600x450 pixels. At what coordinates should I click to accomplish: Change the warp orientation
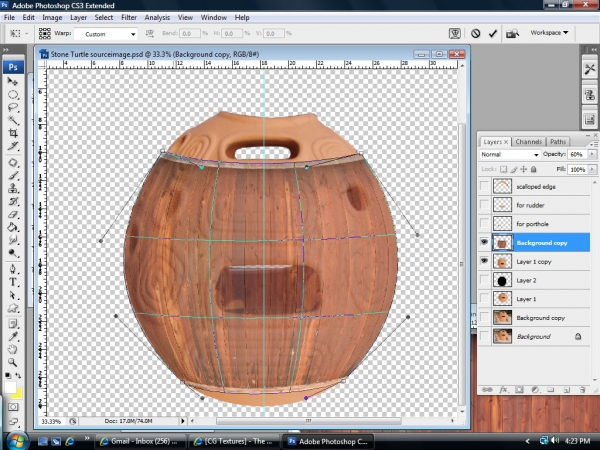[150, 34]
